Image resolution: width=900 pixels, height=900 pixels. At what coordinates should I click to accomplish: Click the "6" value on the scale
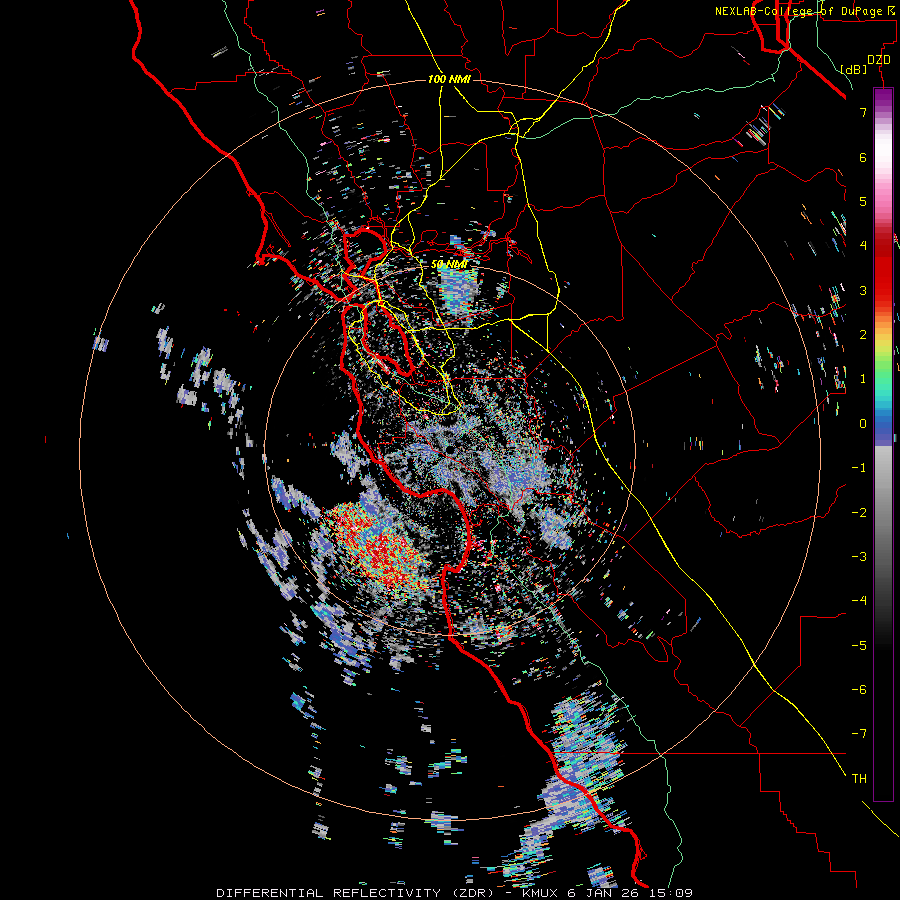pyautogui.click(x=863, y=157)
